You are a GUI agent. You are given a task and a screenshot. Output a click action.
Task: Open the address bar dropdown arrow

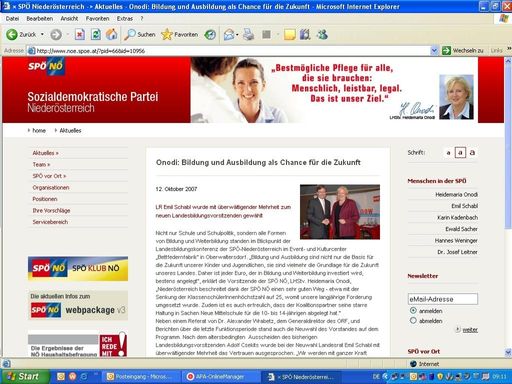click(434, 50)
